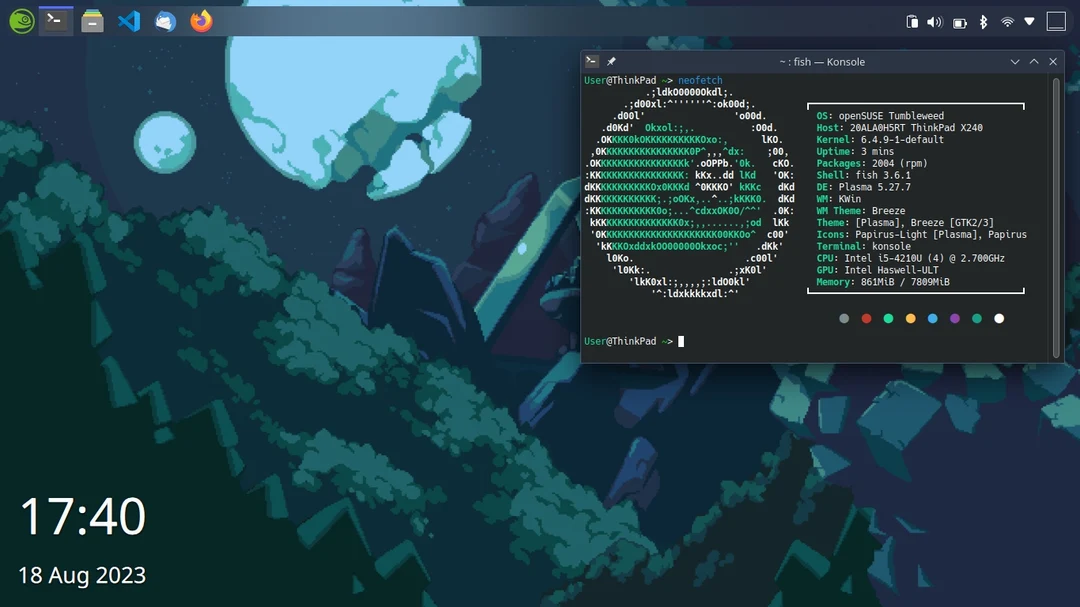Switch focus to the running Konsole taskbar entry
Viewport: 1080px width, 607px height.
point(56,20)
